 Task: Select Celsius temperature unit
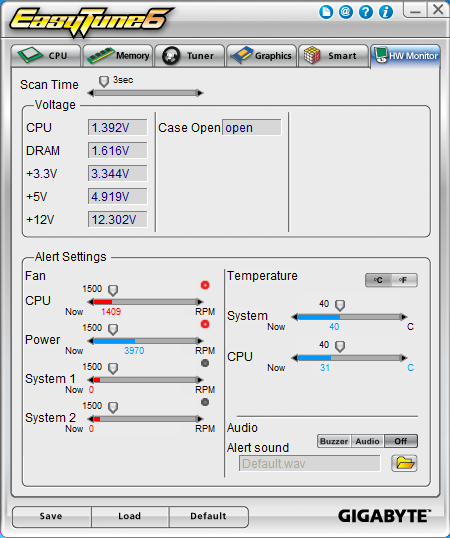point(378,280)
